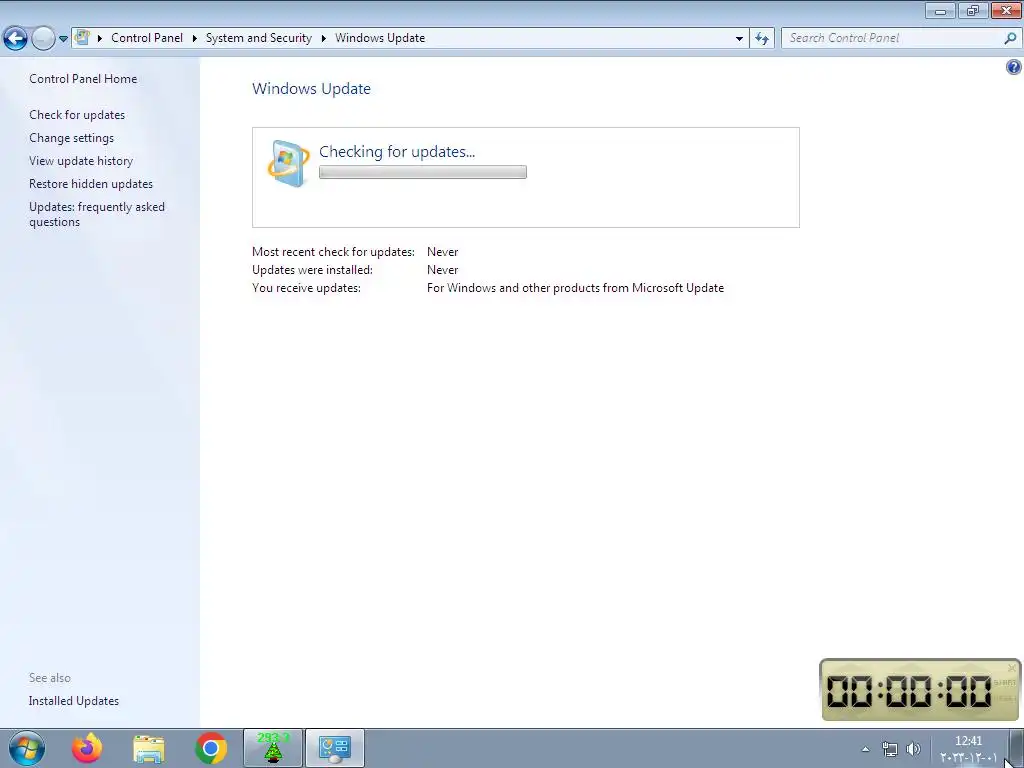Click the Control Panel address bar icon
The image size is (1024, 768).
tap(82, 37)
